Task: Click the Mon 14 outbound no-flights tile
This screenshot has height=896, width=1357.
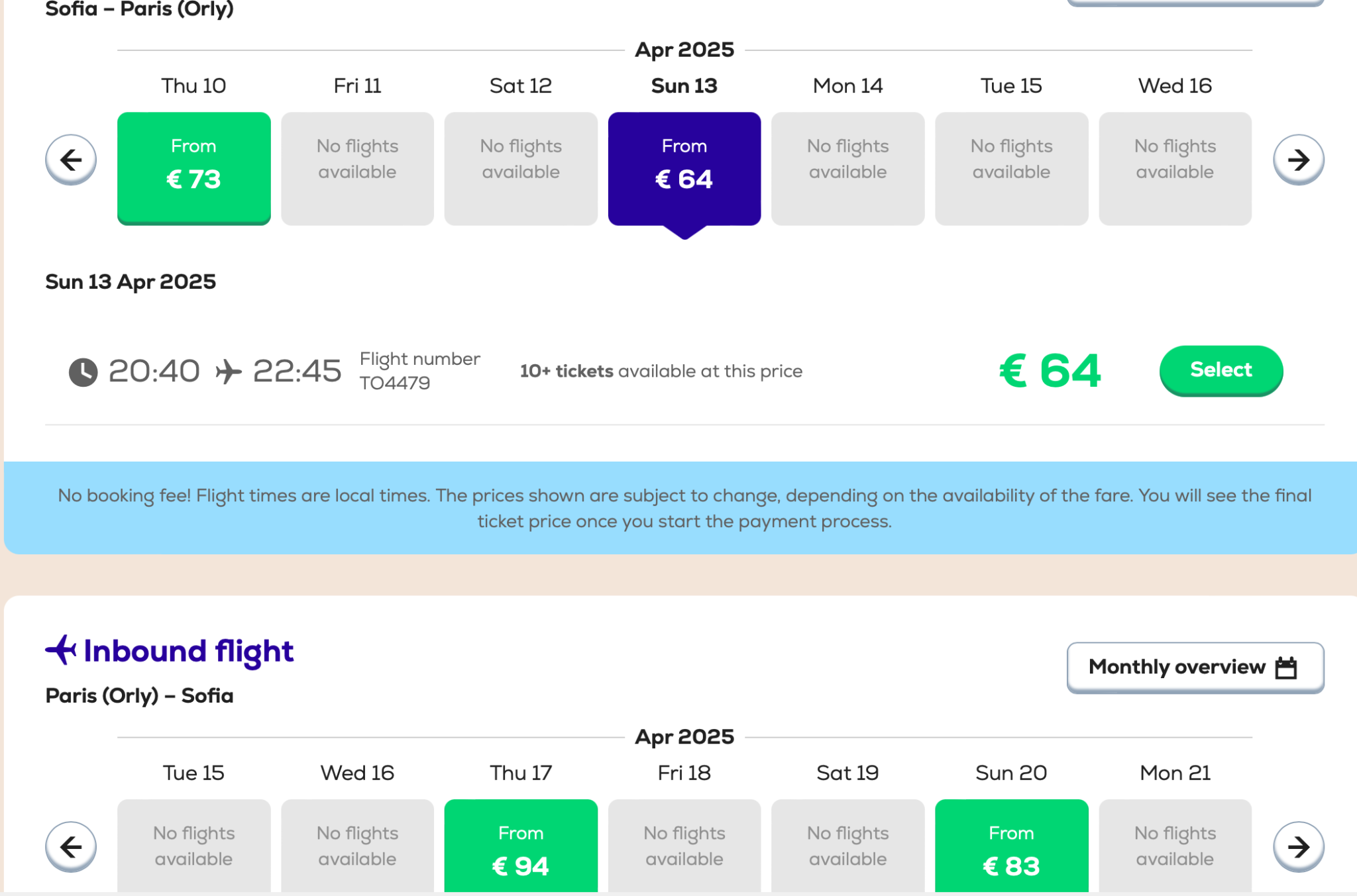Action: 847,168
